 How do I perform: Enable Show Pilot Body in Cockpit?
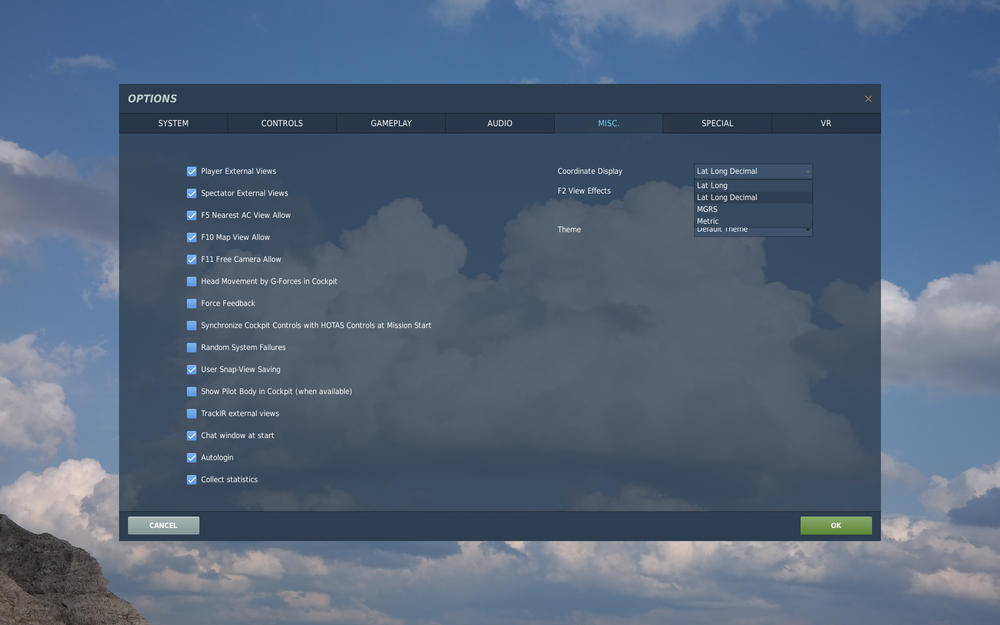pyautogui.click(x=191, y=391)
